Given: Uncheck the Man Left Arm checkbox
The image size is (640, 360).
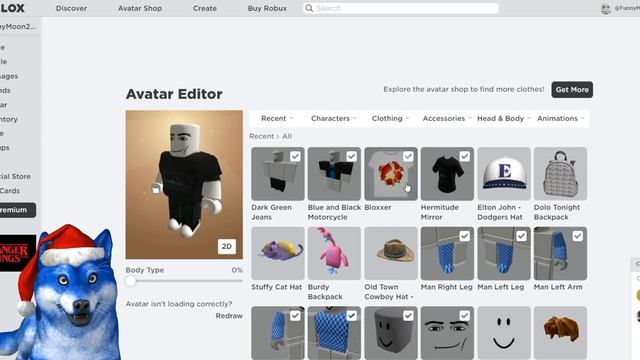Looking at the screenshot, I should coord(578,236).
